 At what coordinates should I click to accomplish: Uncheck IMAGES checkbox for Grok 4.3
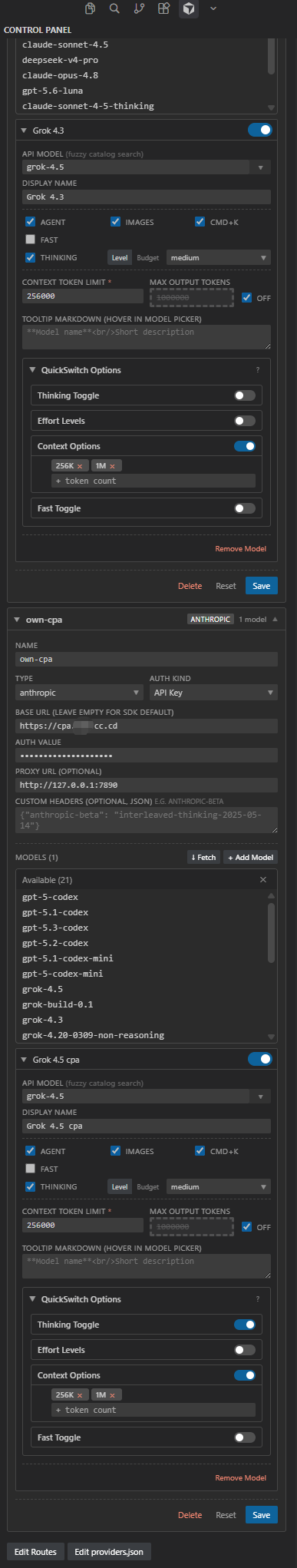[115, 222]
